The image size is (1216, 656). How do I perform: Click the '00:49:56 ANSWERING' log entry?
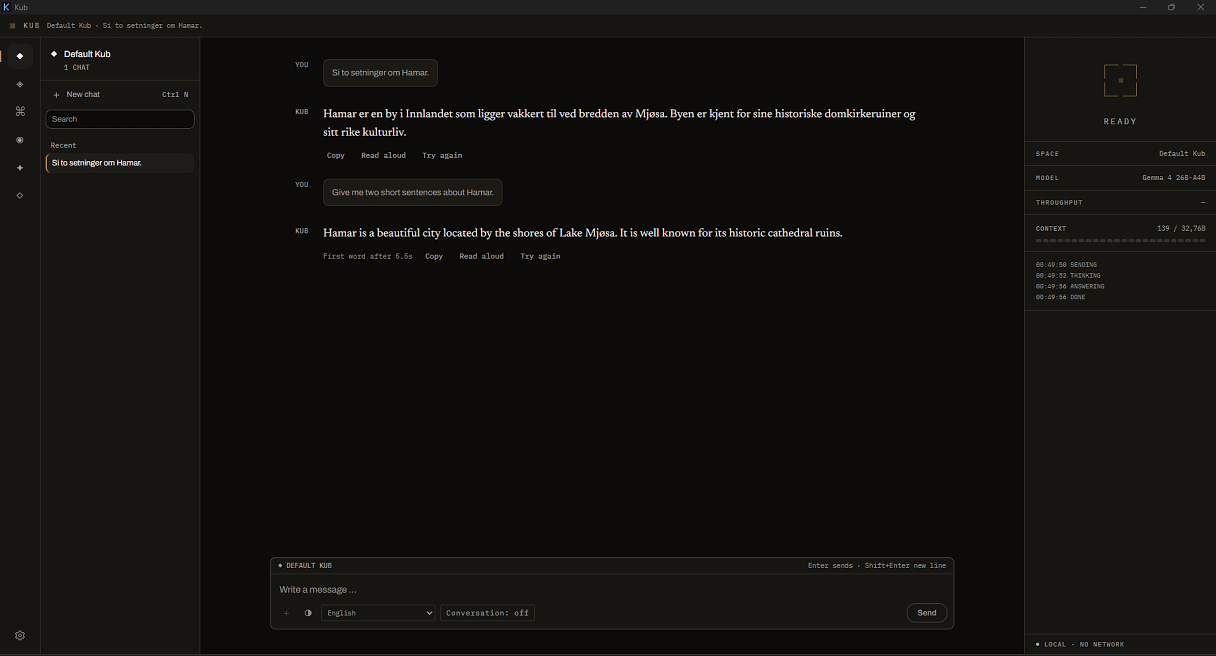click(1070, 287)
